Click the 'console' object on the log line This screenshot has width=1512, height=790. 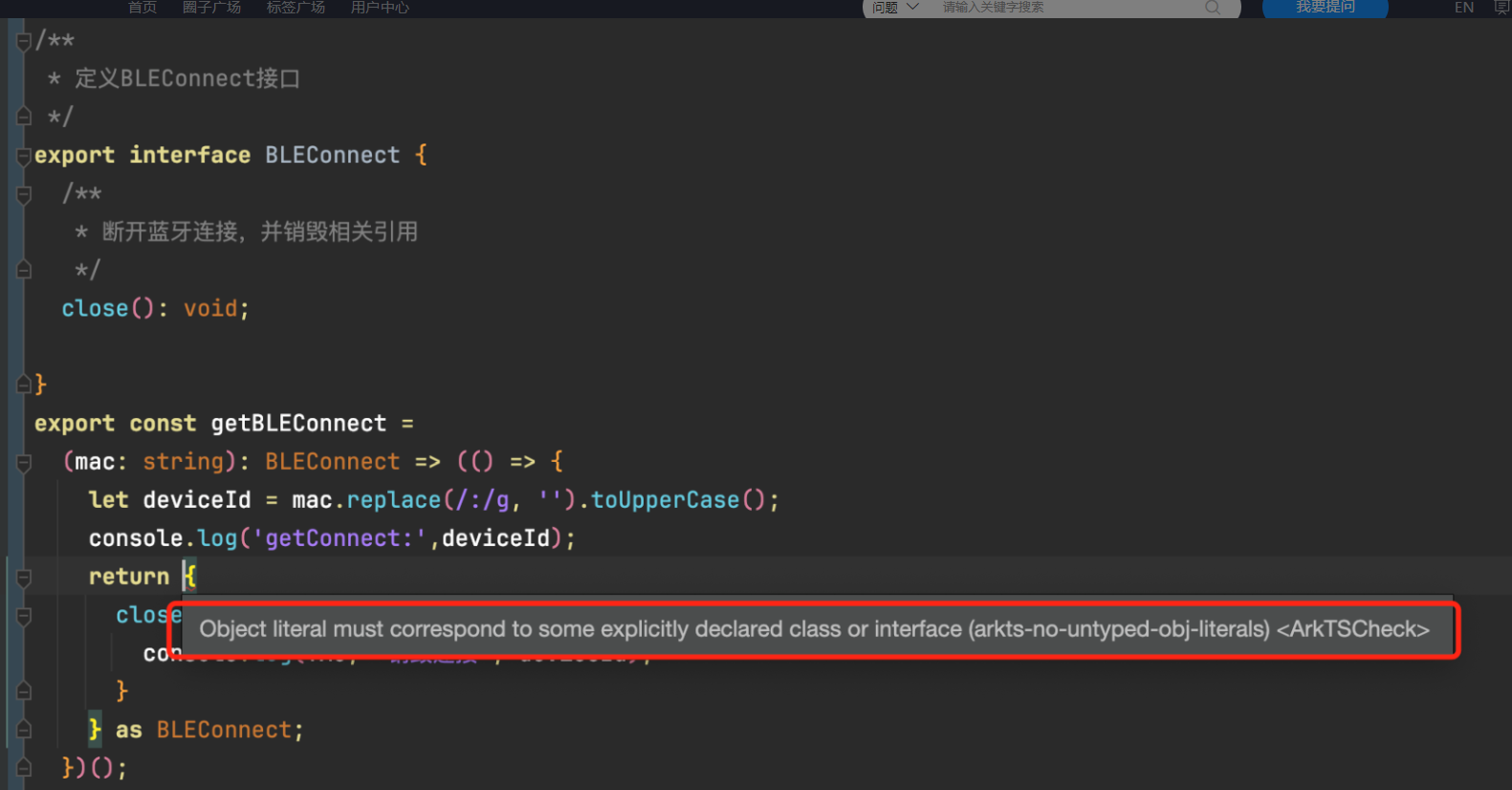click(x=136, y=538)
